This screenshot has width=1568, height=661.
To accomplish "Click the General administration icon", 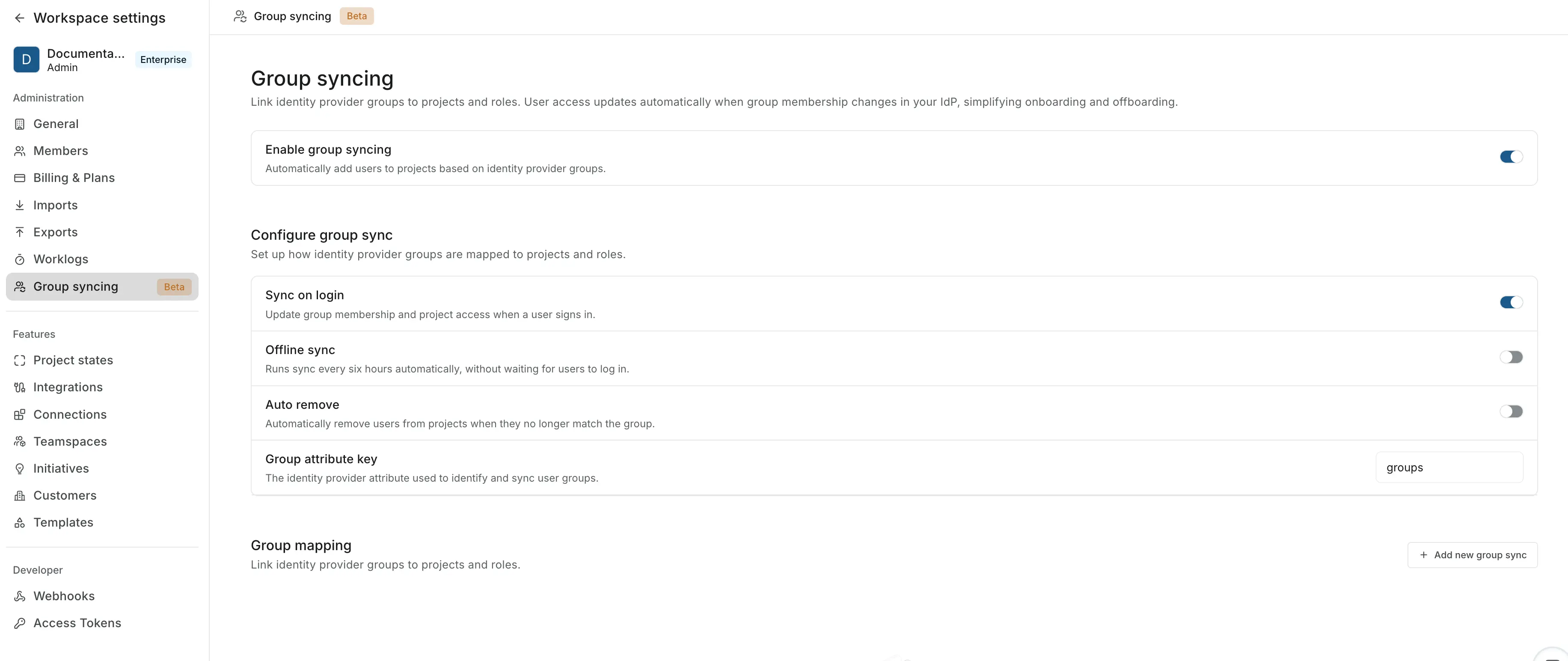I will click(20, 124).
